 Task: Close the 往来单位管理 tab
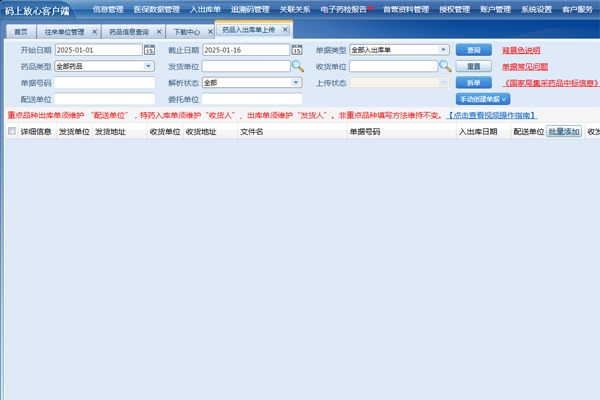point(95,32)
